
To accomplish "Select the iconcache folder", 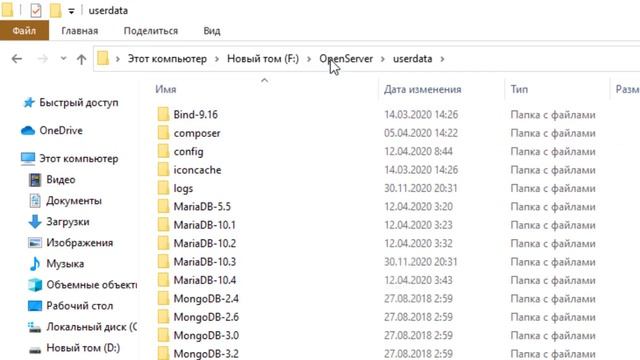I will coord(197,170).
